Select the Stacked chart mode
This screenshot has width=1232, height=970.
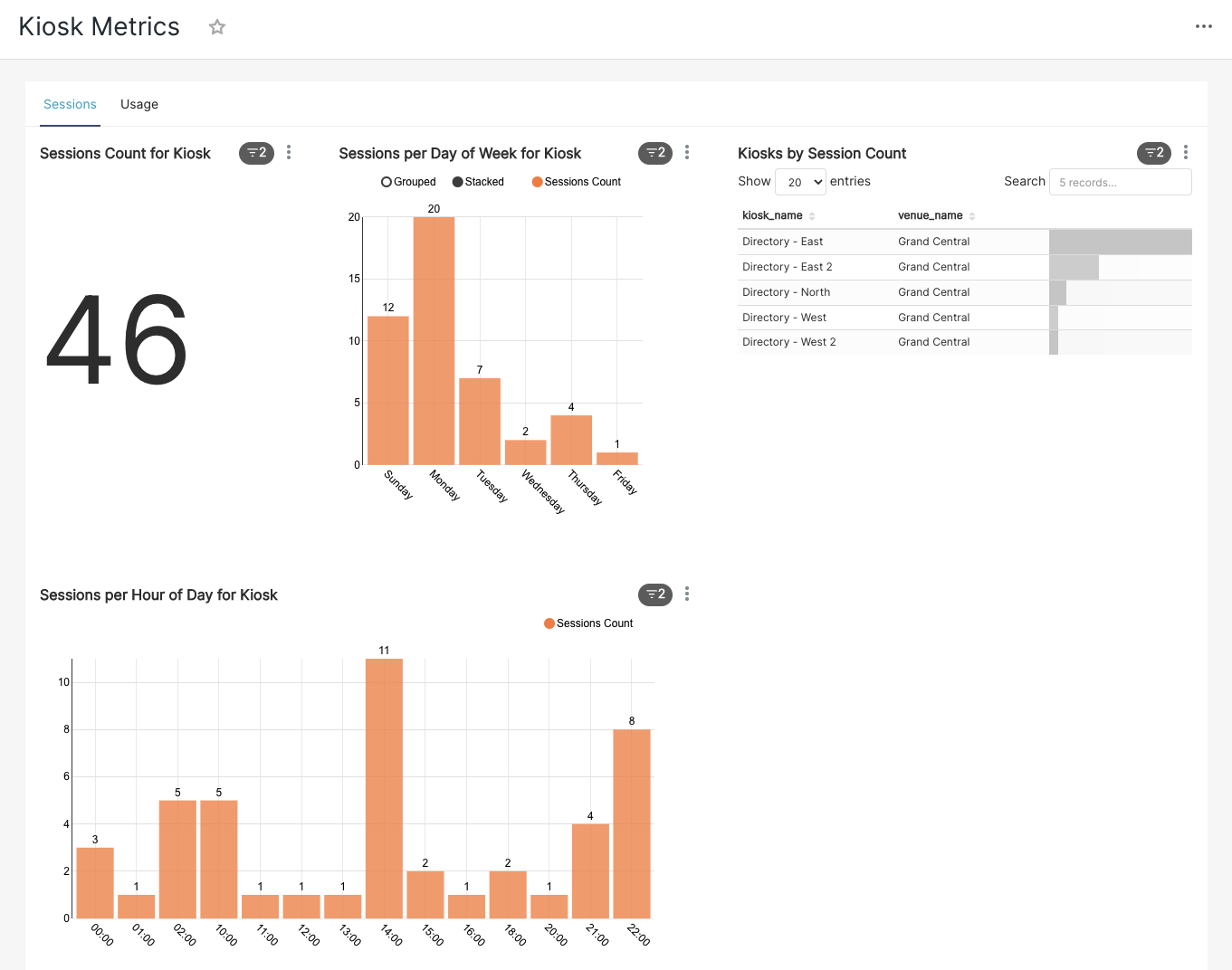(478, 182)
